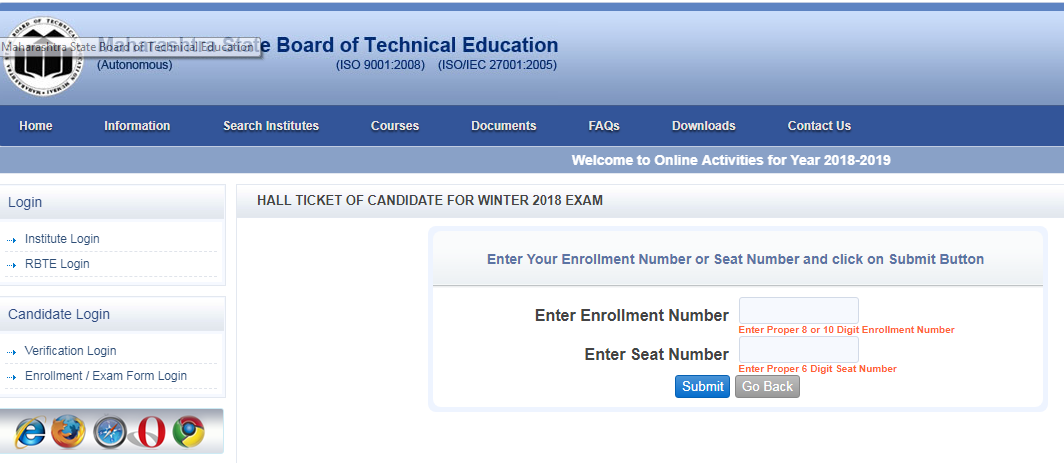This screenshot has width=1064, height=463.
Task: Open the Verification Login link
Action: [x=70, y=351]
